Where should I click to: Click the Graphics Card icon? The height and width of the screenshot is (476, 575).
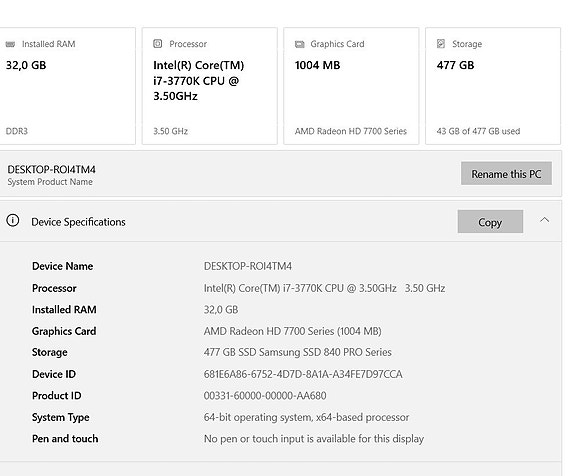tap(300, 44)
